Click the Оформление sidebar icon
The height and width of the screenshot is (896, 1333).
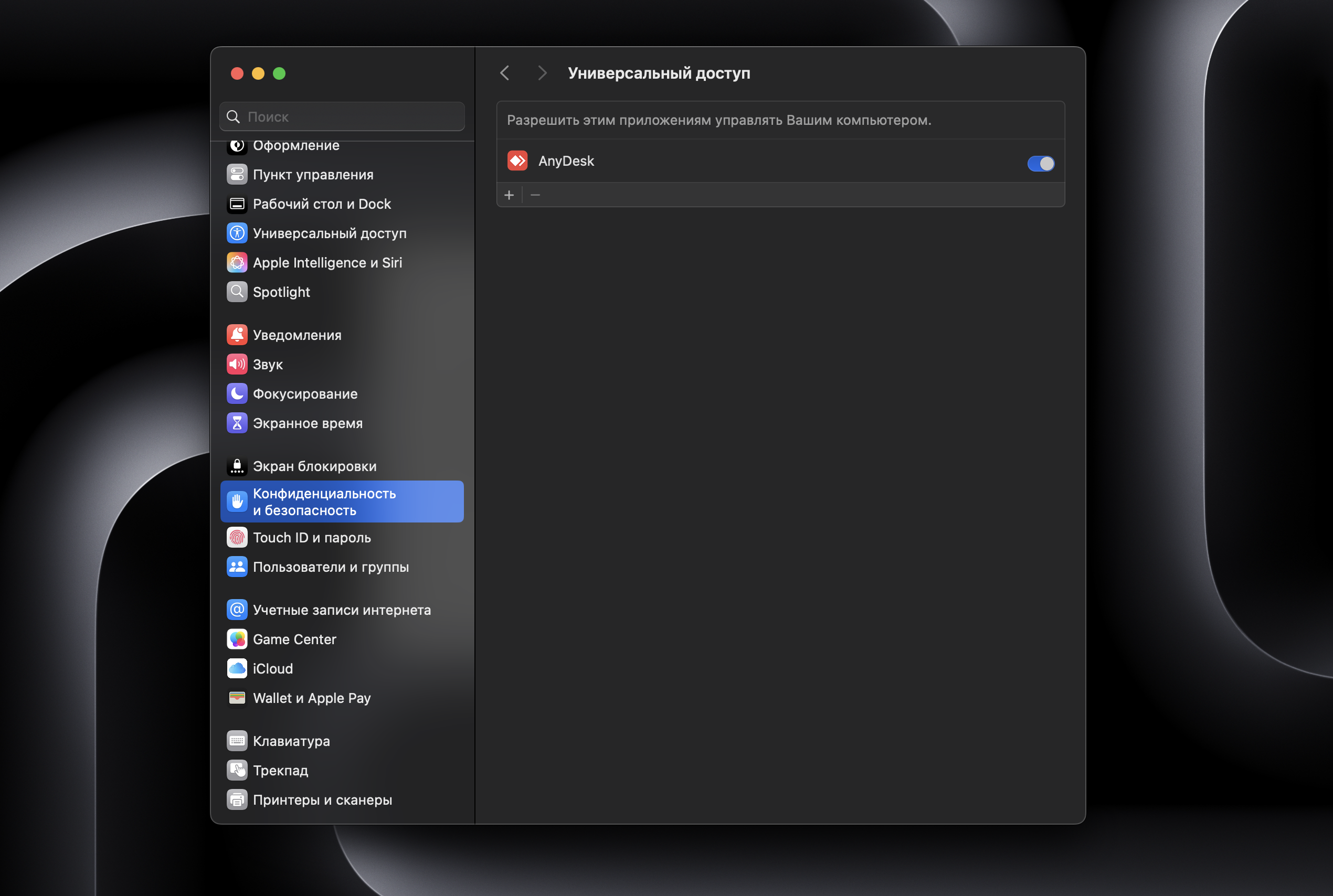coord(237,146)
